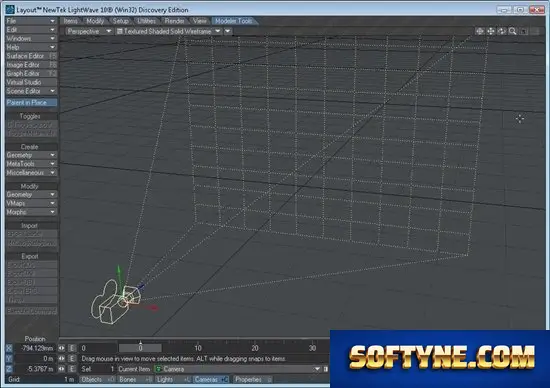Click the viewport move (pan) icon
Image resolution: width=550 pixels, height=388 pixels.
click(491, 31)
